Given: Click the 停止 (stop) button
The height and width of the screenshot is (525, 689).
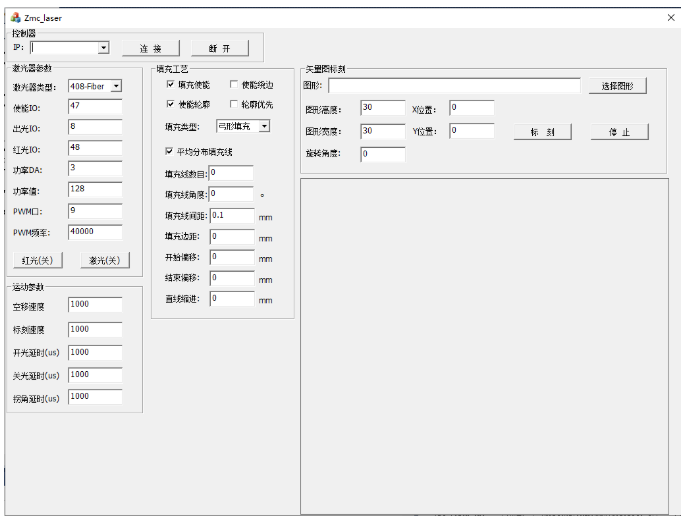Looking at the screenshot, I should 620,132.
